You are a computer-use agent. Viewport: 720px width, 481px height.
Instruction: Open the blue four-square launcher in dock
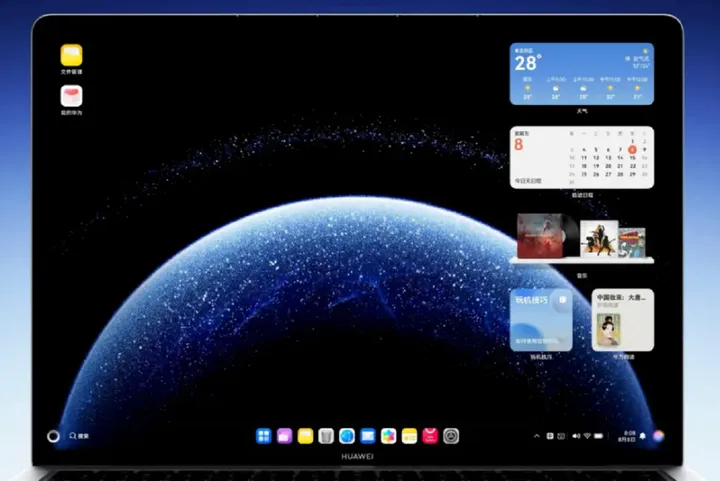pyautogui.click(x=263, y=436)
